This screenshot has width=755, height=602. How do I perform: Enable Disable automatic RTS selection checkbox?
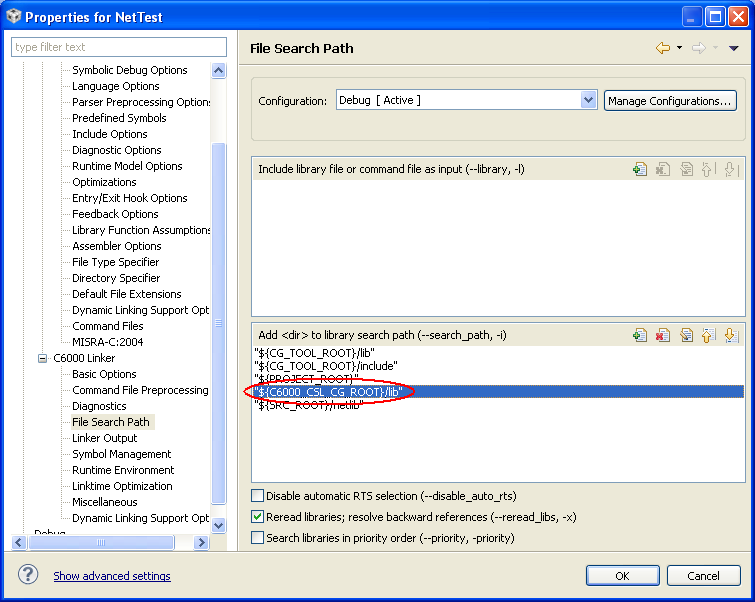coord(258,496)
